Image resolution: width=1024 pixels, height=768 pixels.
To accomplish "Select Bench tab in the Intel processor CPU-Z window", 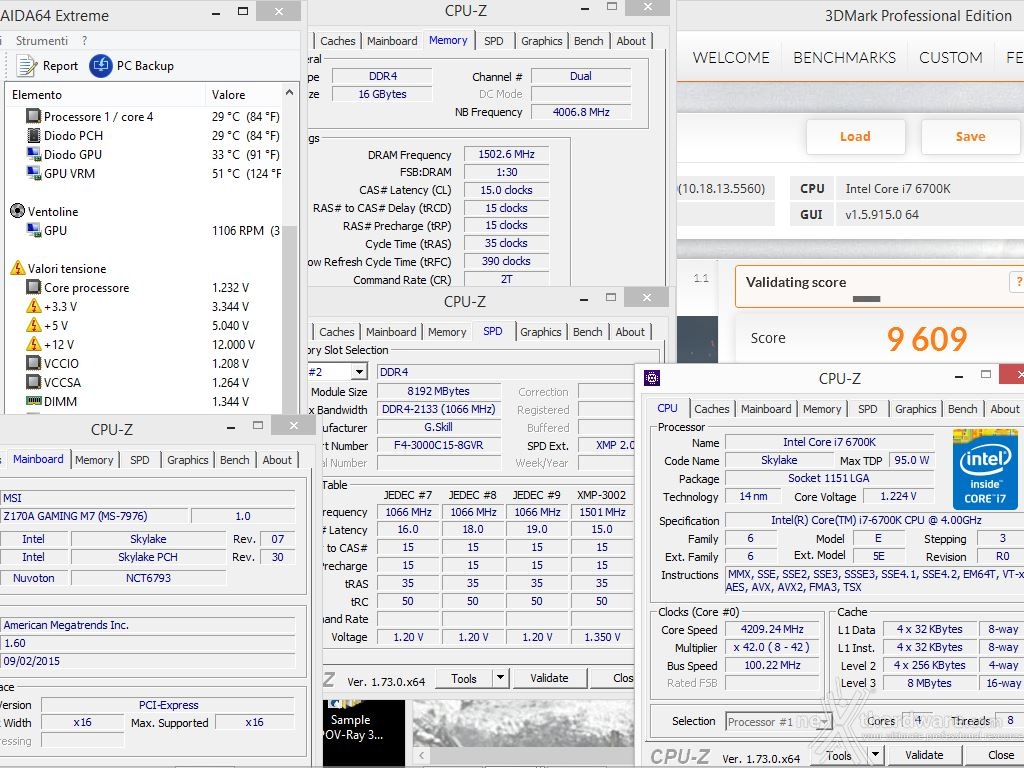I will point(963,409).
